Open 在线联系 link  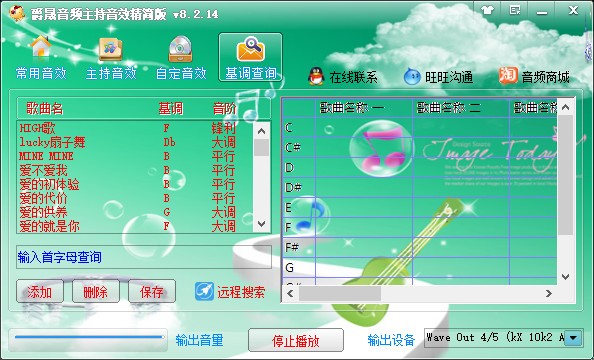pyautogui.click(x=353, y=77)
